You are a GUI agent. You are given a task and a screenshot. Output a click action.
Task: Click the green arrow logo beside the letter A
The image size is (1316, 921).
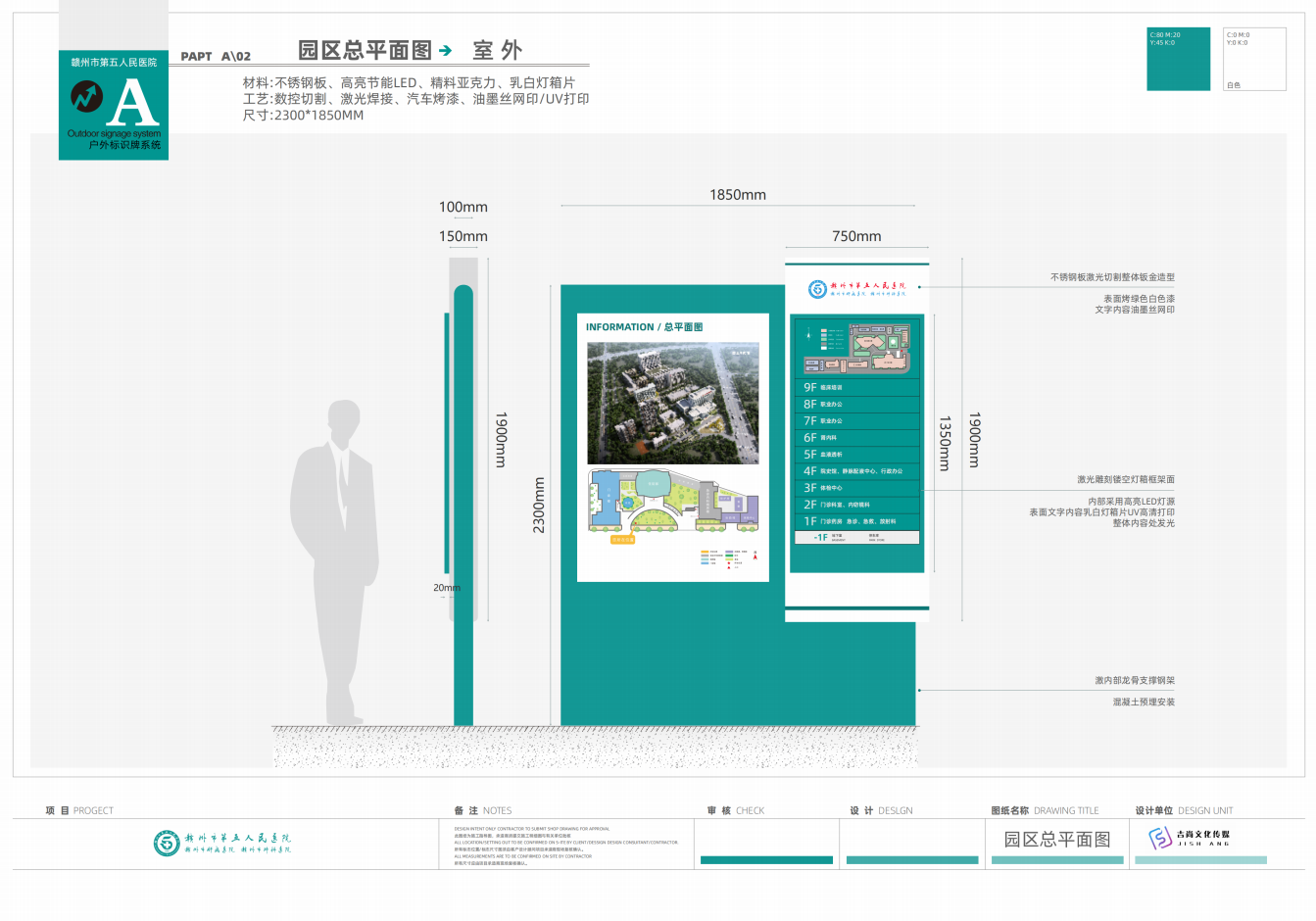pyautogui.click(x=86, y=96)
